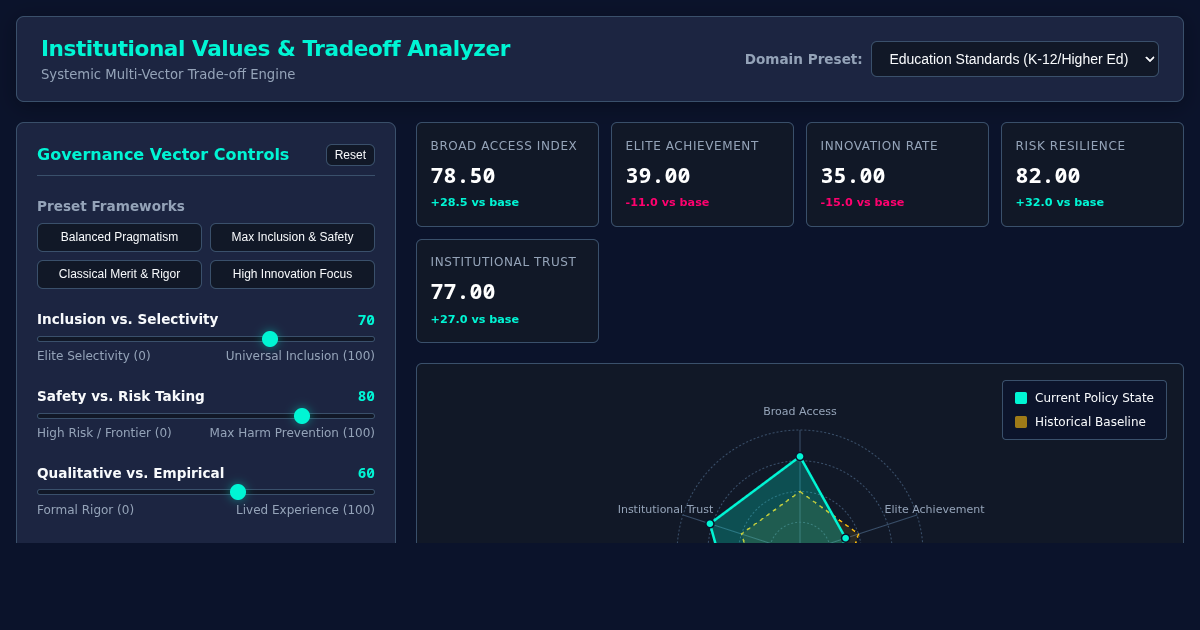Click the 'Institutional Trust' radar axis label
Image resolution: width=1200 pixels, height=630 pixels.
click(x=665, y=509)
